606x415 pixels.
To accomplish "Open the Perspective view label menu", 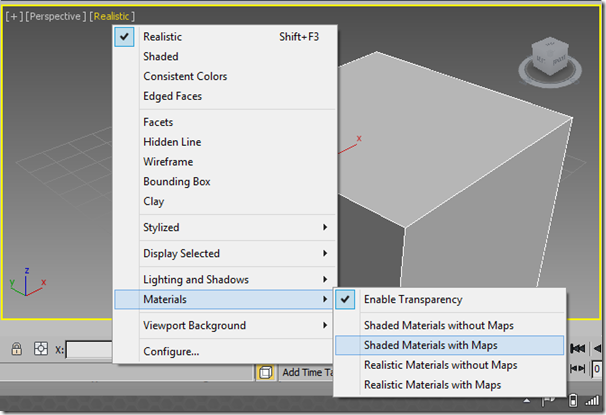I will 57,17.
